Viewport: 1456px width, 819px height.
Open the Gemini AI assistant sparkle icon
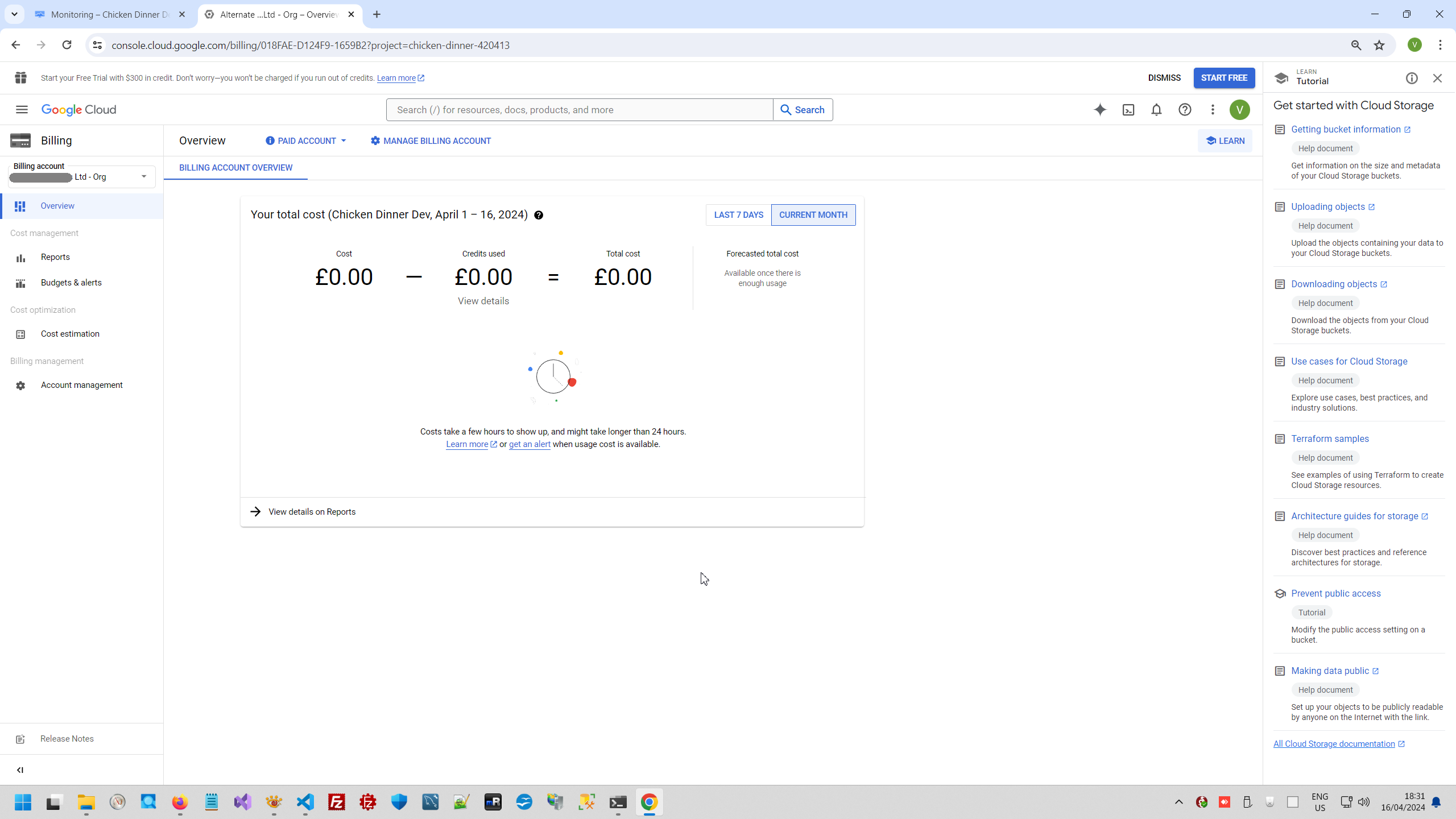click(1100, 110)
